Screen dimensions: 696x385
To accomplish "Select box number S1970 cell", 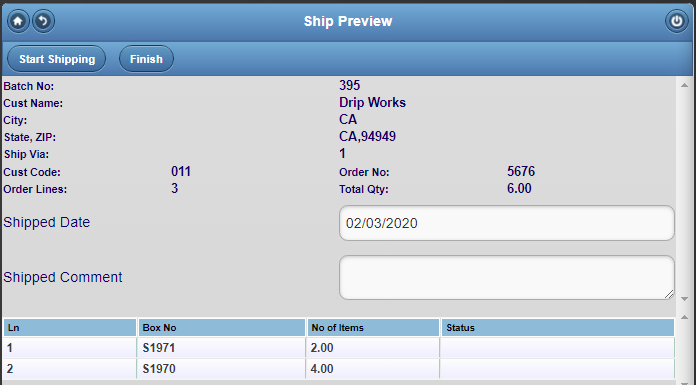I will 221,369.
